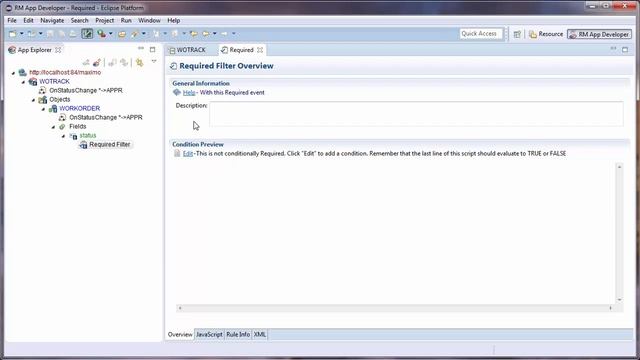The width and height of the screenshot is (640, 360).
Task: Click the condition preview horizontal scrollbar
Action: [395, 308]
